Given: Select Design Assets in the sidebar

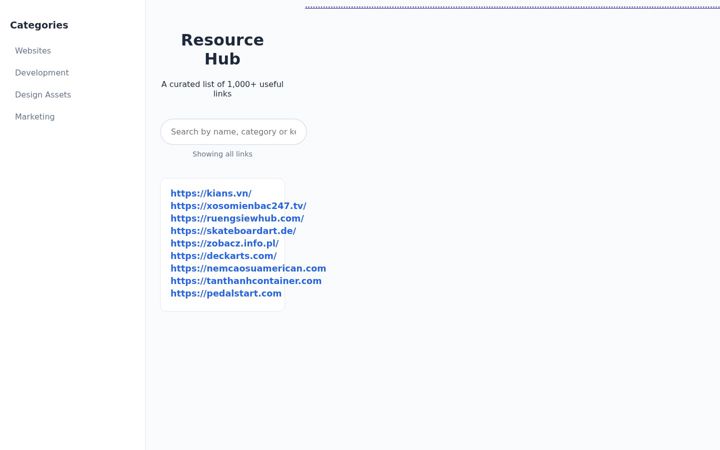Looking at the screenshot, I should (43, 95).
